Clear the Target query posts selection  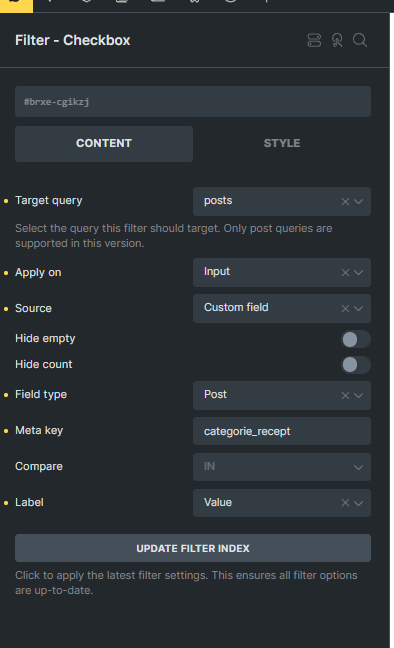point(345,201)
